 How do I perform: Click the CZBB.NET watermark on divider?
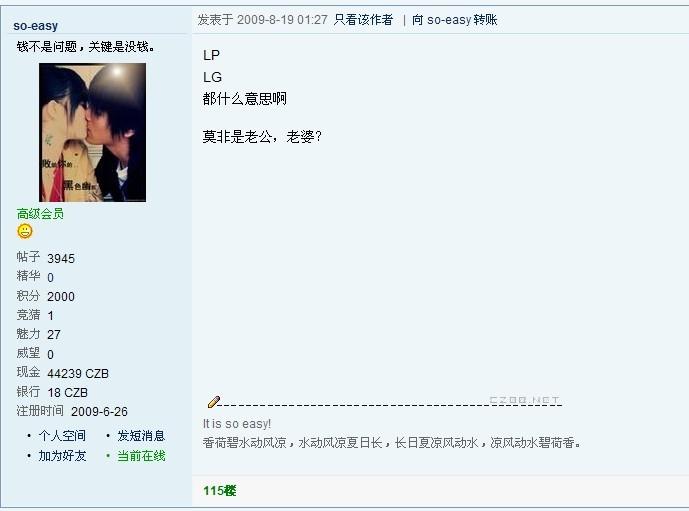click(524, 400)
